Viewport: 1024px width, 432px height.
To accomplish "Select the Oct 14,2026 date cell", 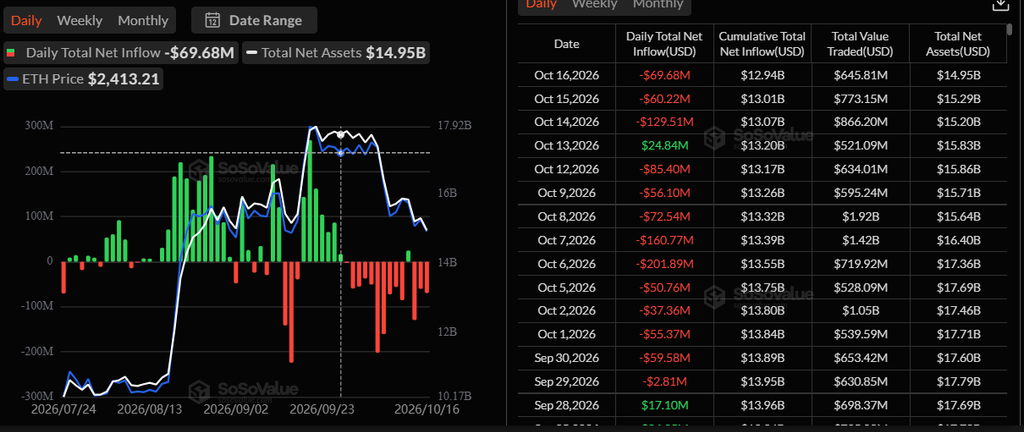I will point(566,122).
